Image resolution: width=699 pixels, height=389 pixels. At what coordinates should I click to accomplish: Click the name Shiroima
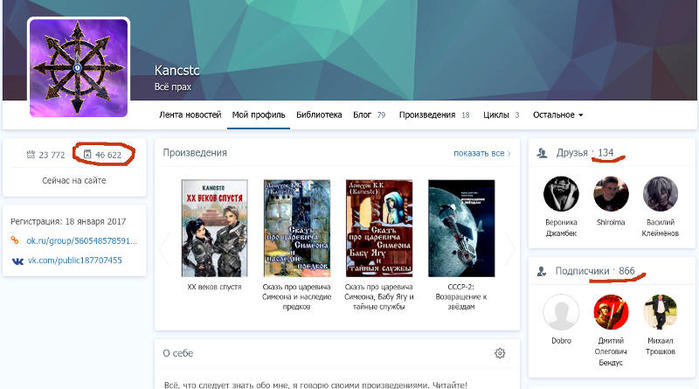point(611,222)
